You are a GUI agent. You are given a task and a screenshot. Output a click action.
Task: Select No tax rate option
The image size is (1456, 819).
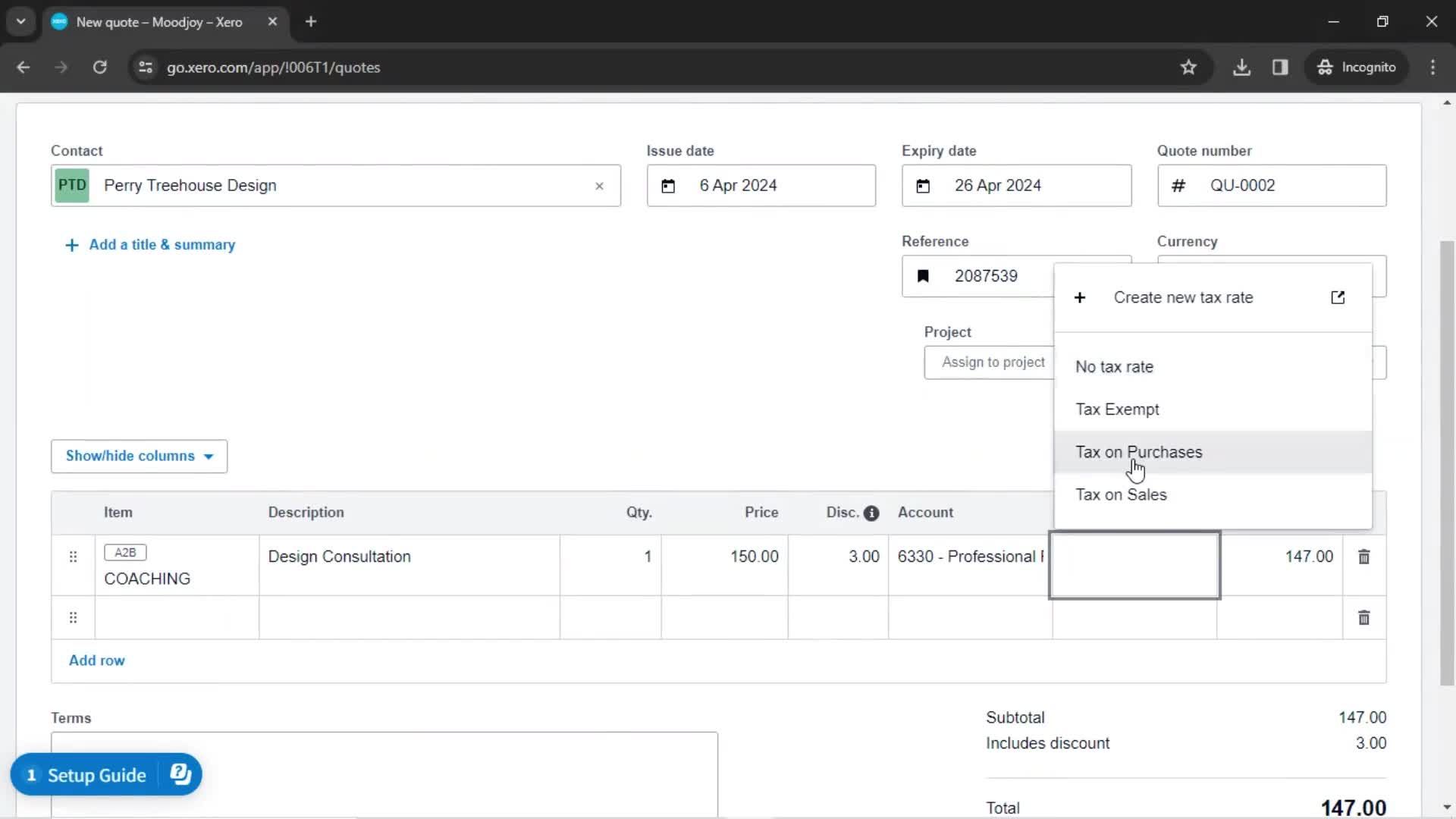[x=1213, y=367]
